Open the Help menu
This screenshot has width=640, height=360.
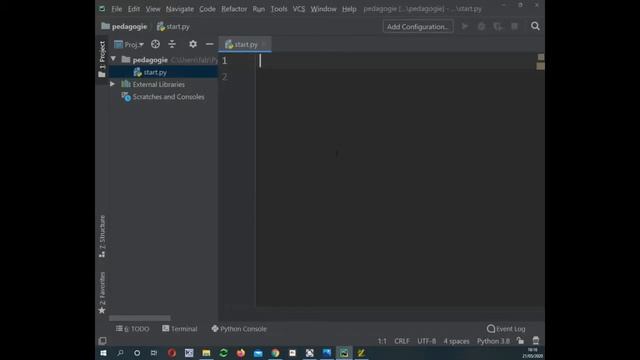pos(349,9)
